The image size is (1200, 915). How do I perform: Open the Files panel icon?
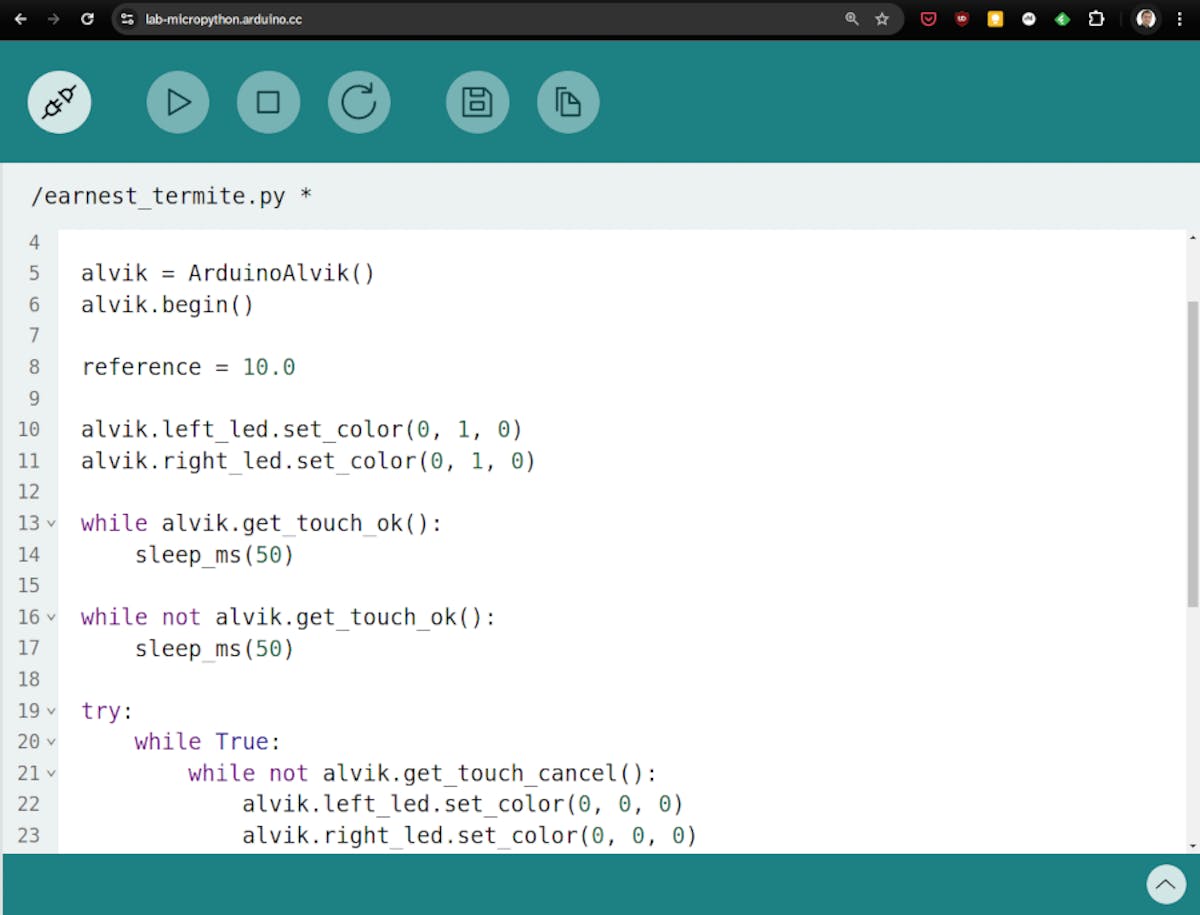pyautogui.click(x=568, y=102)
